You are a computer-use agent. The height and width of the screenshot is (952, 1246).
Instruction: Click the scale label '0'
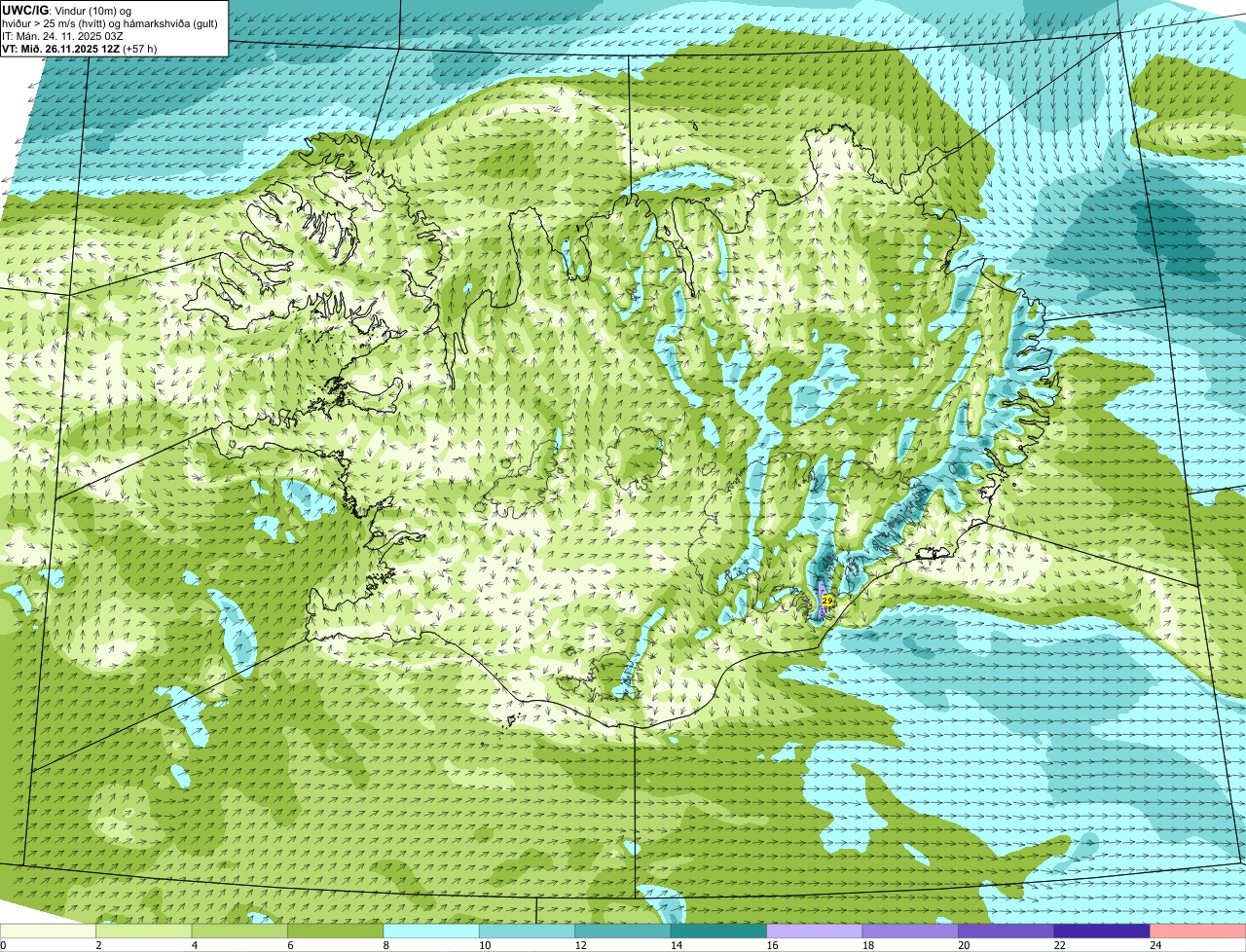(x=3, y=945)
